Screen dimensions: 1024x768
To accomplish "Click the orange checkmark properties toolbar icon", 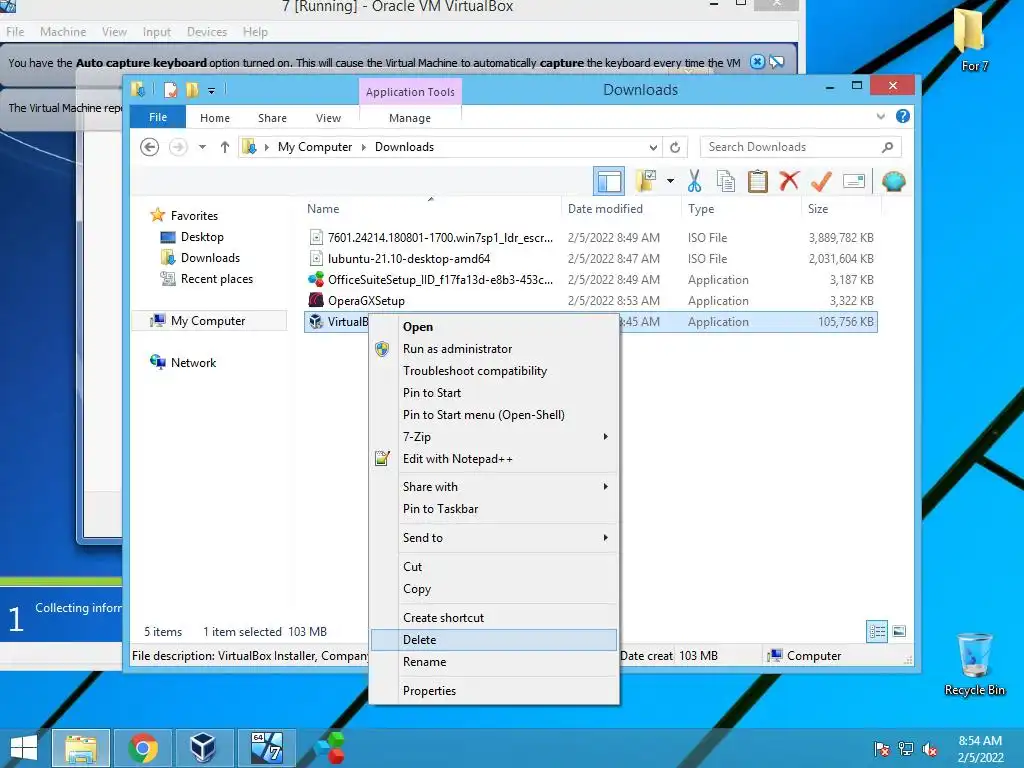I will click(x=821, y=181).
